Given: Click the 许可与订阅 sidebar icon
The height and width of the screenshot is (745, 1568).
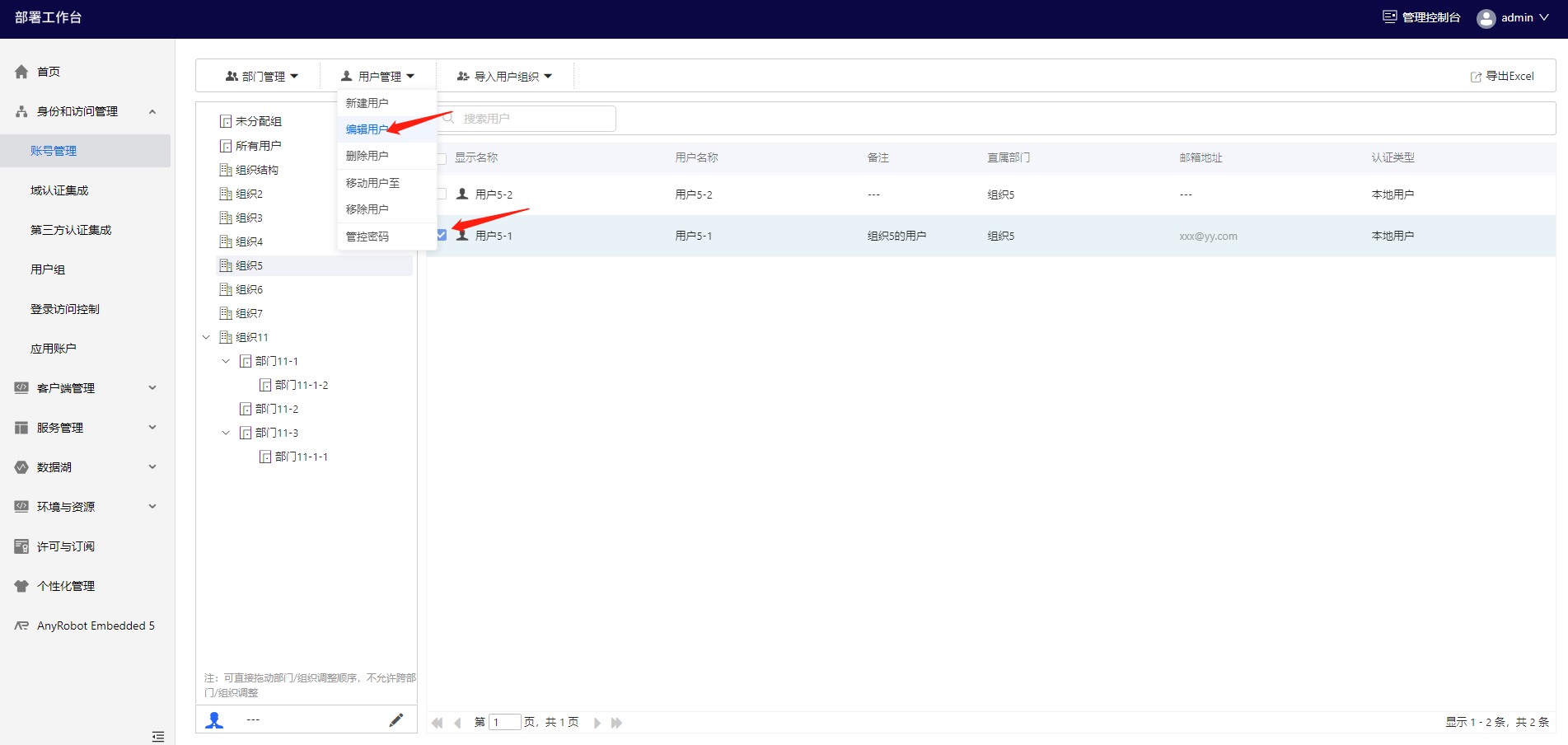Looking at the screenshot, I should pos(21,546).
